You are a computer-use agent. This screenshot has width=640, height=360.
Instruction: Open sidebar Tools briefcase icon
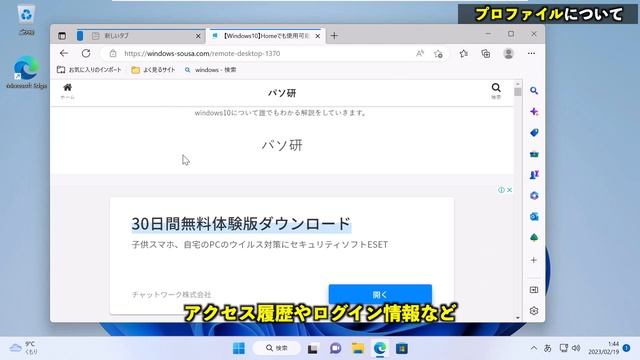pos(533,154)
